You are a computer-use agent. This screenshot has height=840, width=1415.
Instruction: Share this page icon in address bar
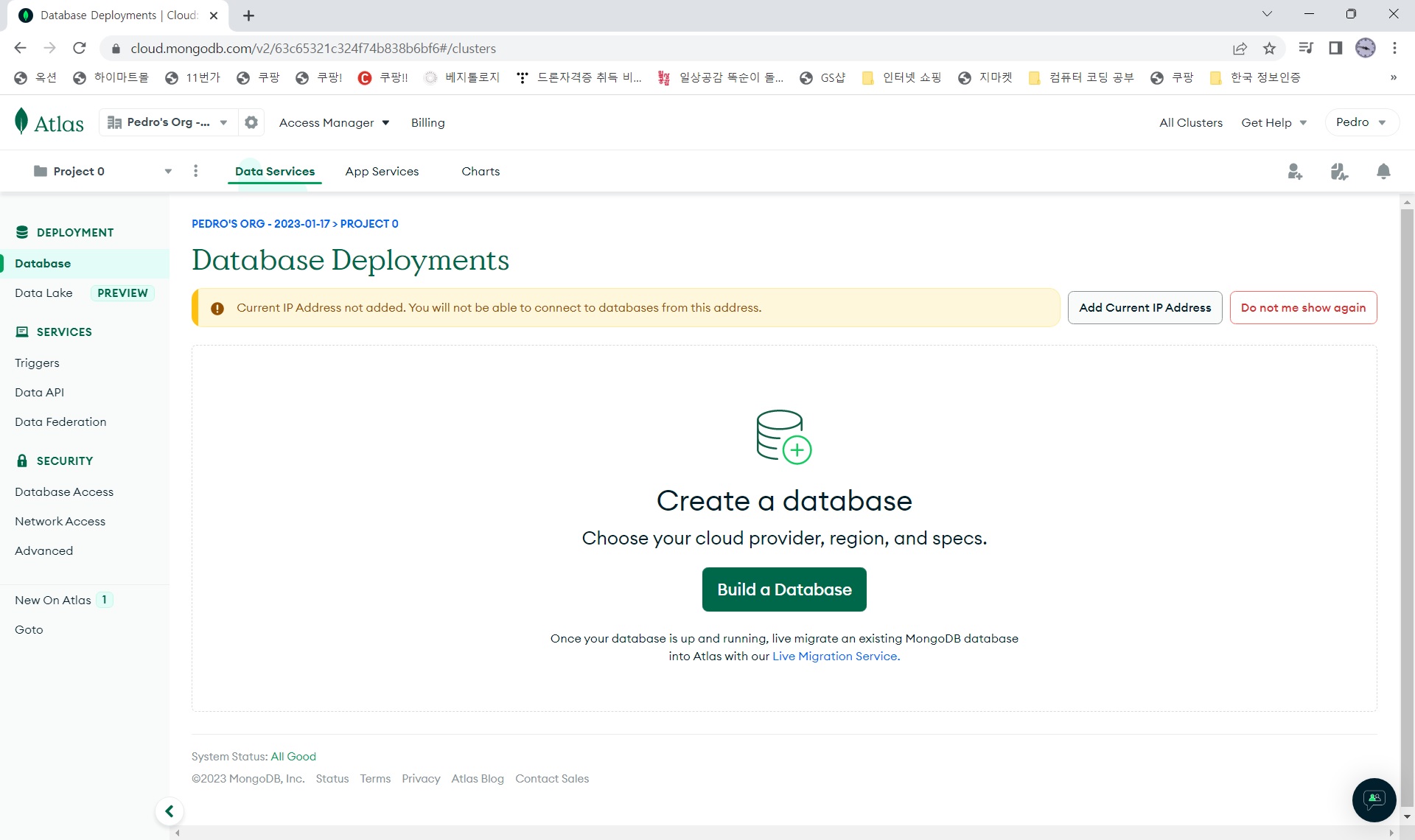(x=1240, y=48)
